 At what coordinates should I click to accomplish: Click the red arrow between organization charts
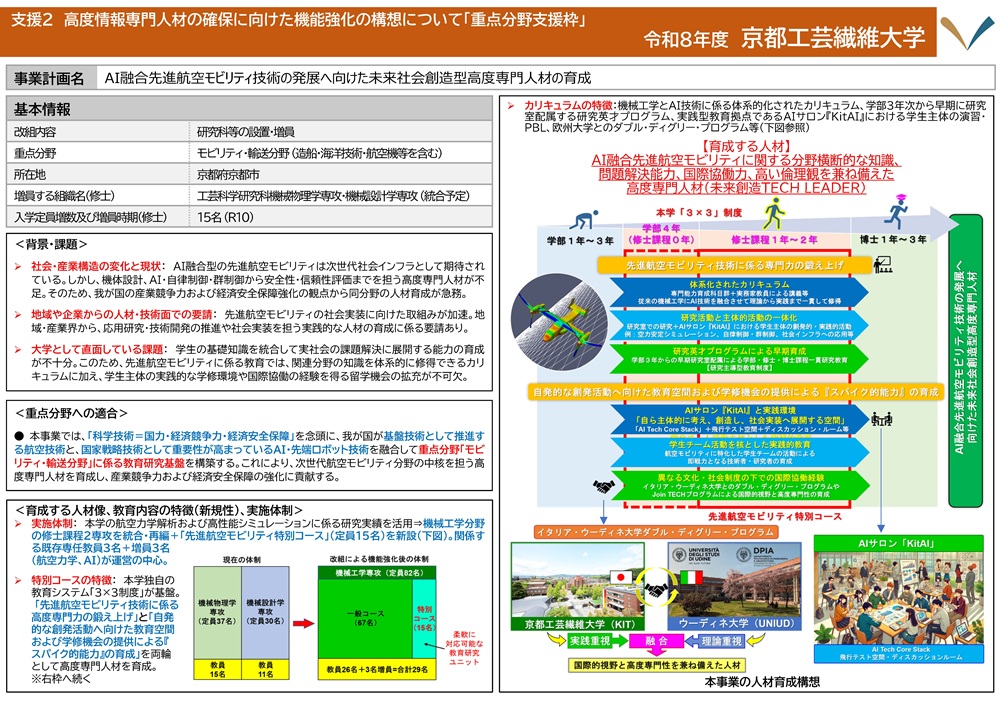304,622
